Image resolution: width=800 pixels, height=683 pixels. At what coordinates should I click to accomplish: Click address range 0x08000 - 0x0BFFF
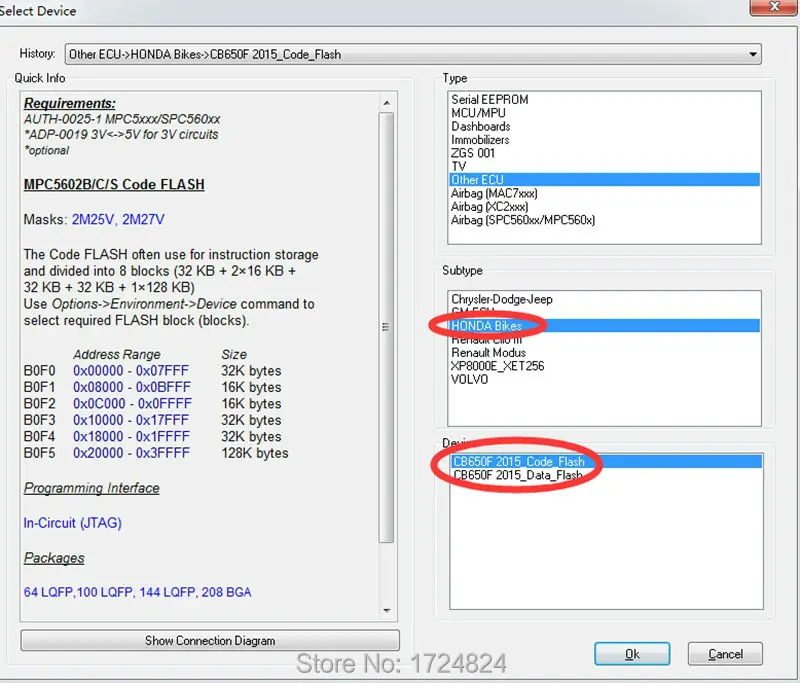coord(132,387)
